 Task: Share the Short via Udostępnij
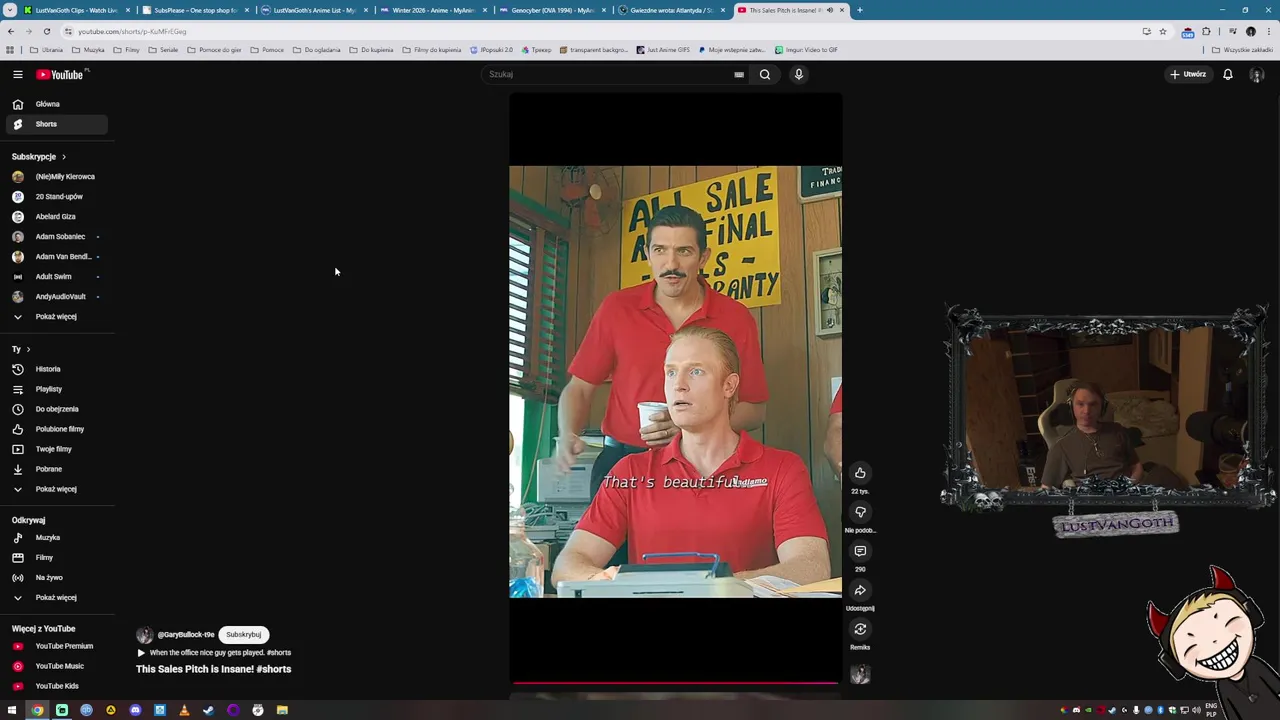[x=860, y=590]
